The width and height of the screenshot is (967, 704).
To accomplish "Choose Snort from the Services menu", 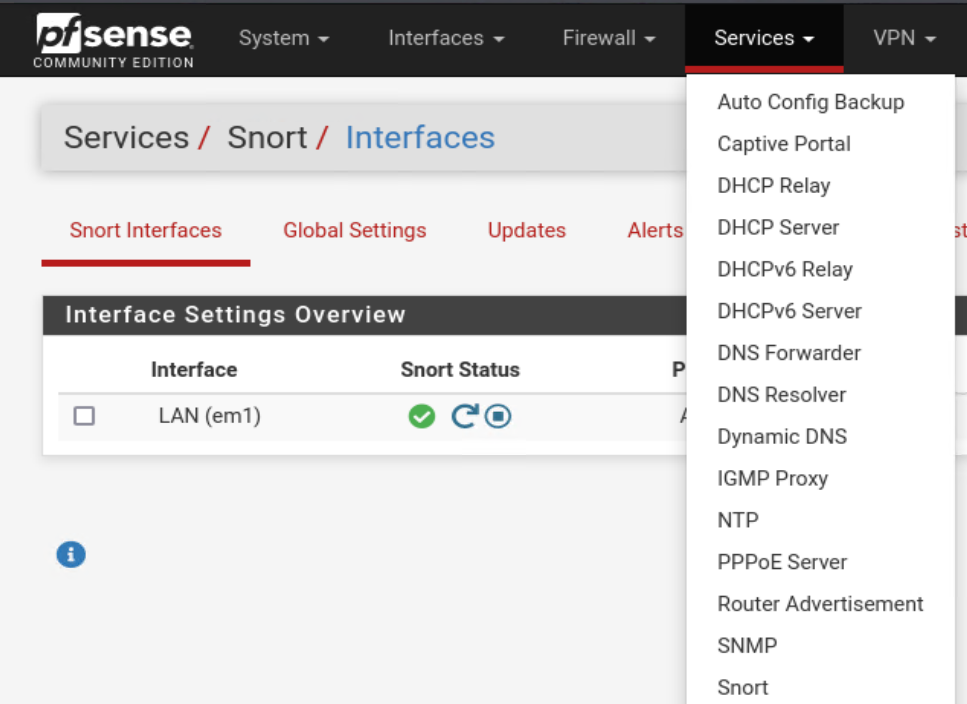I will (x=743, y=688).
